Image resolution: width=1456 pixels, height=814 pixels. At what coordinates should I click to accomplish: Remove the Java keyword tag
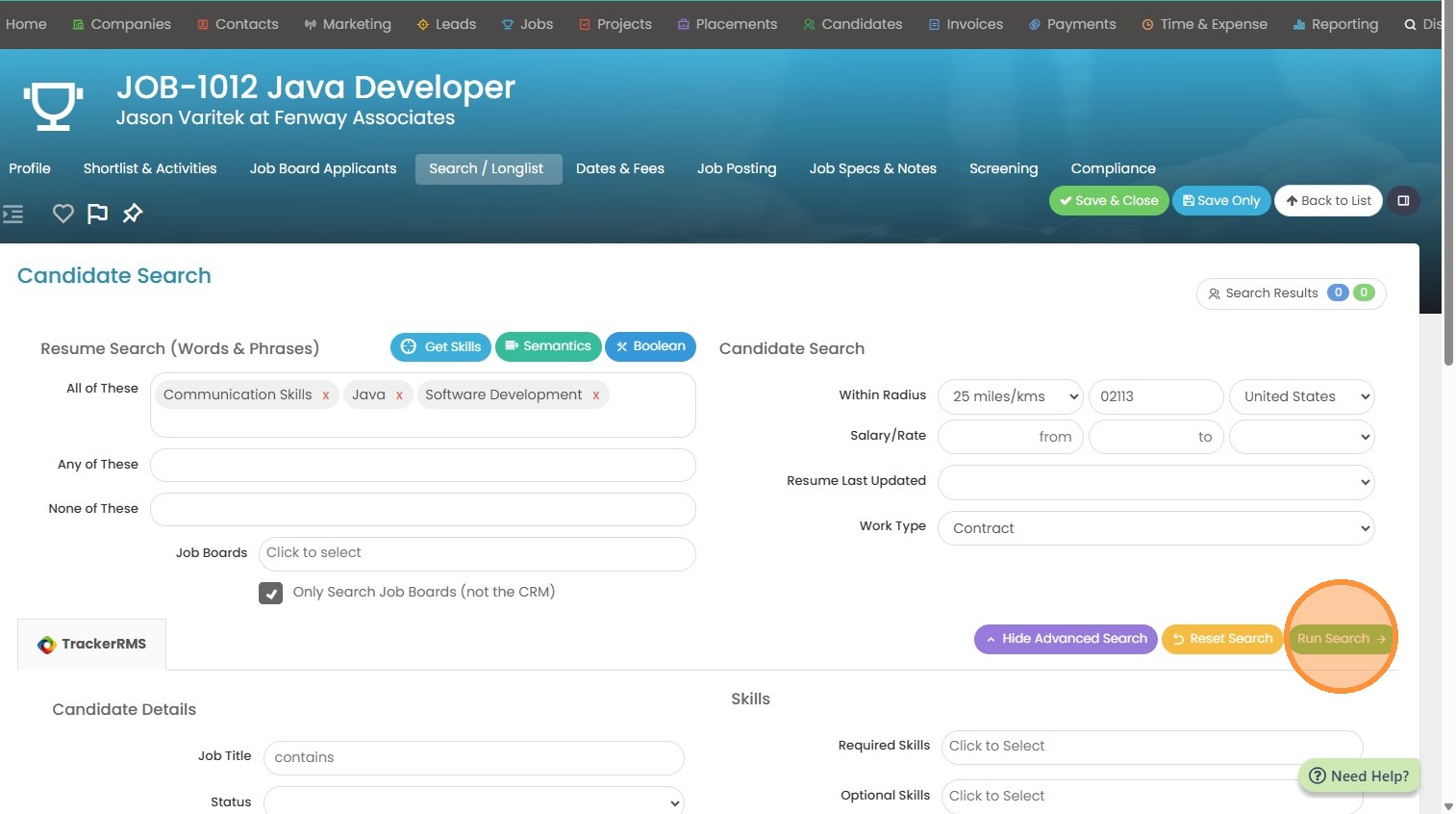[x=399, y=395]
